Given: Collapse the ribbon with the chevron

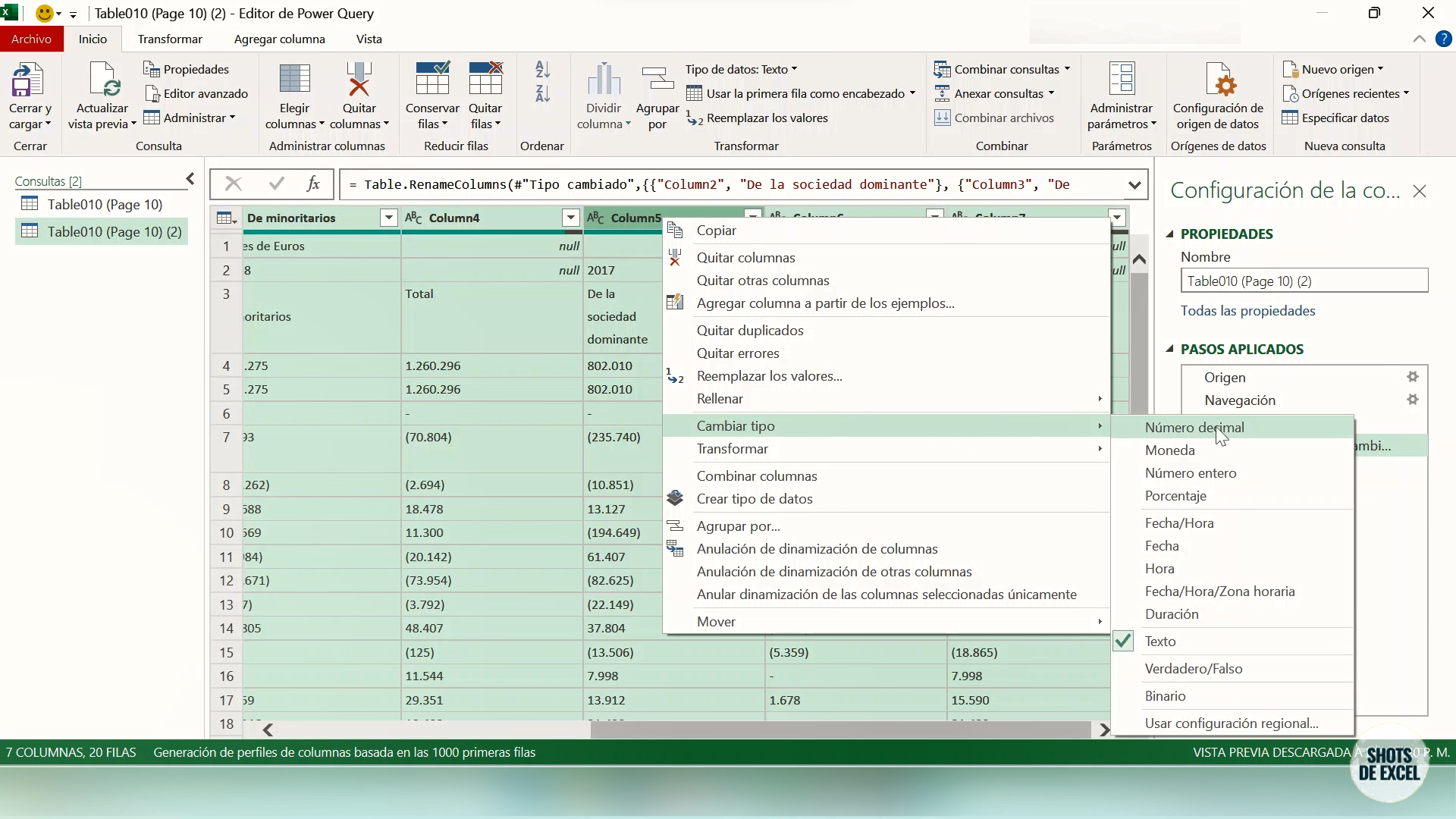Looking at the screenshot, I should pyautogui.click(x=1419, y=39).
